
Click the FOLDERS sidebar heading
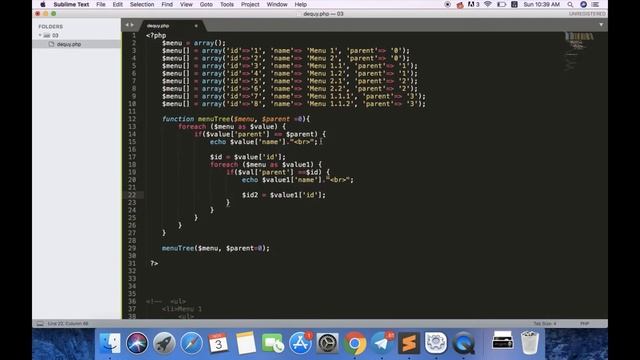tap(51, 27)
